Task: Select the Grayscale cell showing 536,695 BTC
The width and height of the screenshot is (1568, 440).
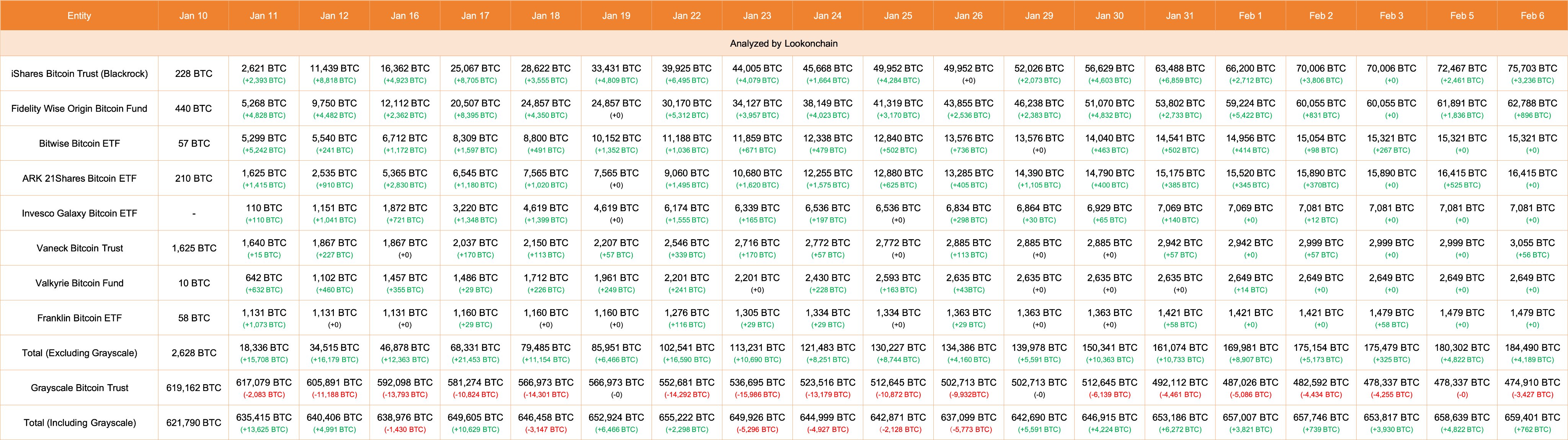Action: [757, 388]
